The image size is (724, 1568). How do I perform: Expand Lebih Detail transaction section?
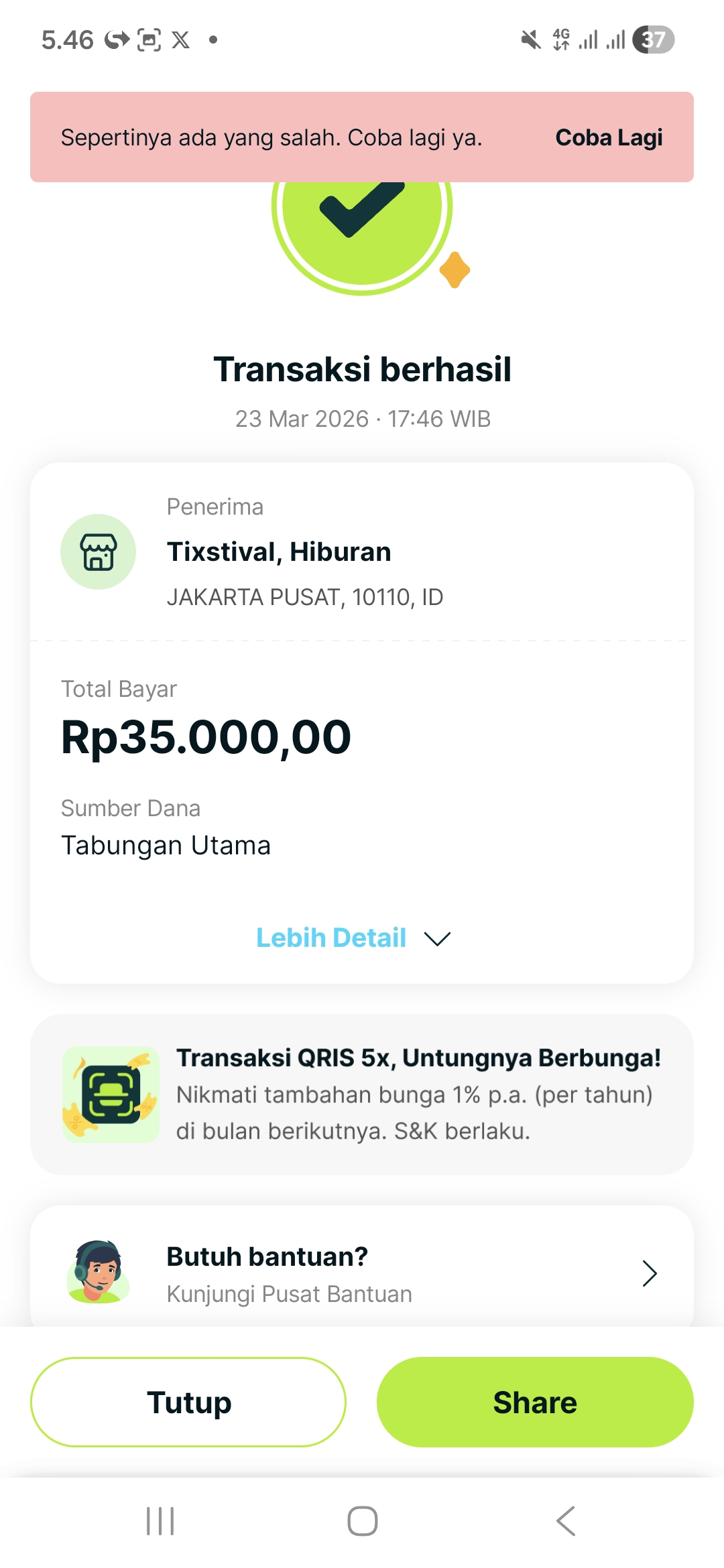point(331,937)
